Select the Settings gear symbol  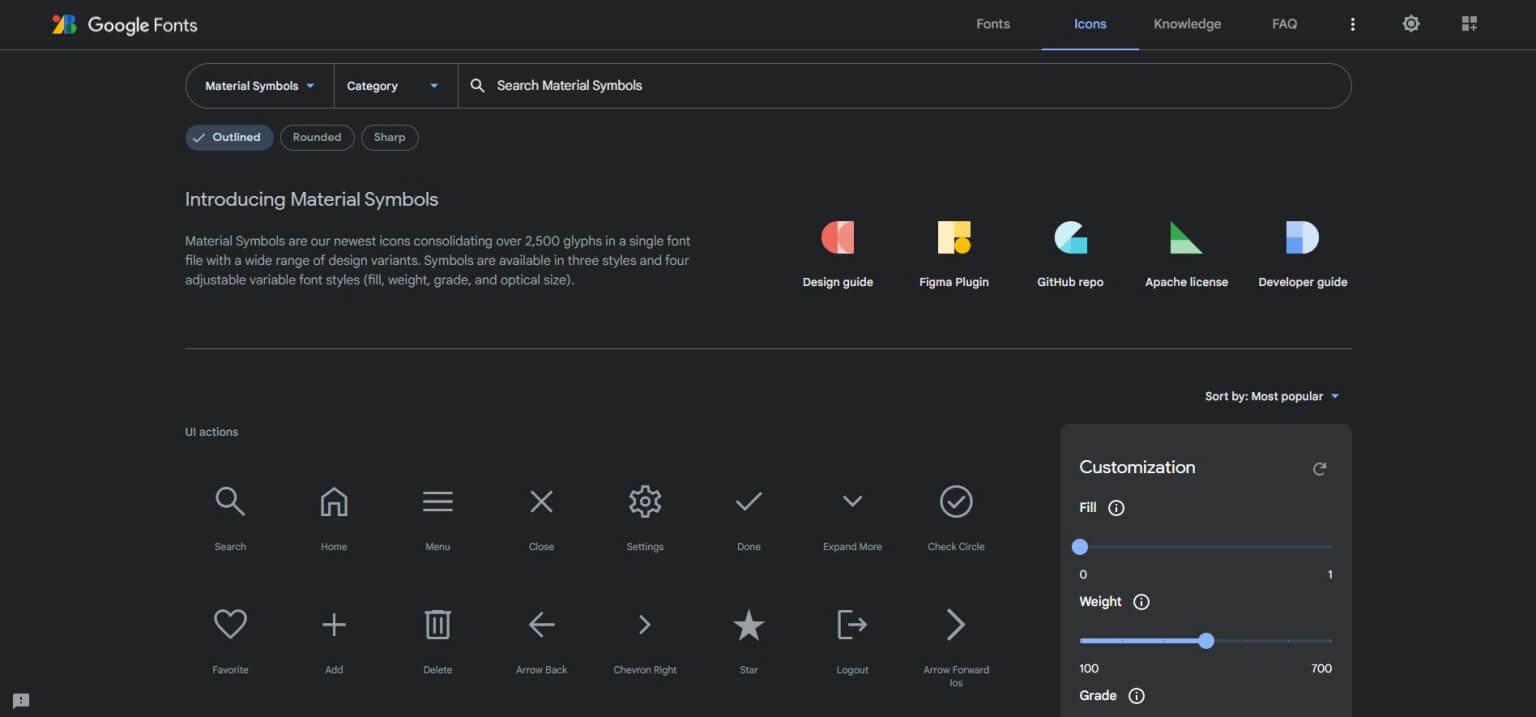point(645,501)
